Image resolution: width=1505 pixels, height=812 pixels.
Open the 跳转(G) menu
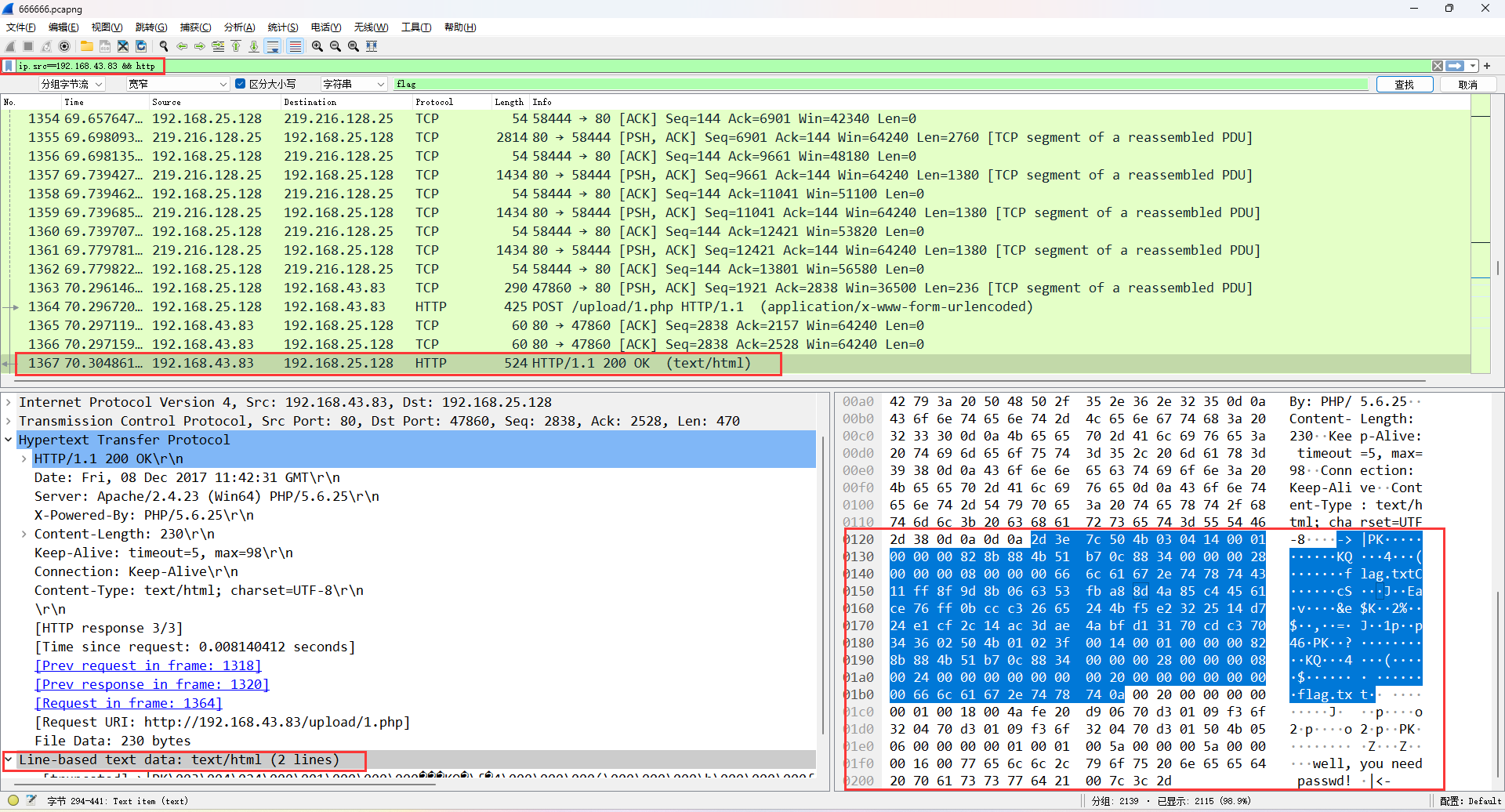[151, 27]
